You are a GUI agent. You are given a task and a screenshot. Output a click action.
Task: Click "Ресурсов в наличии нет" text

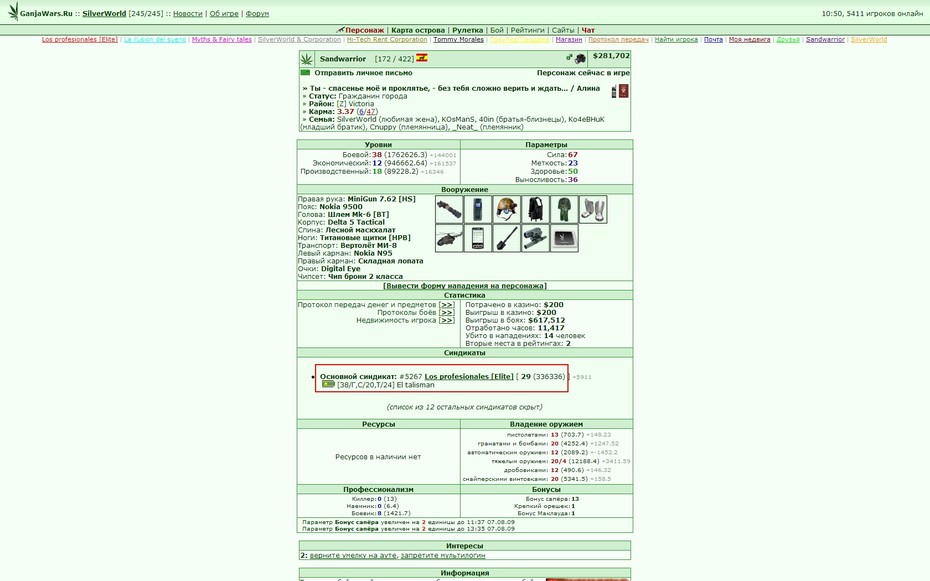point(378,457)
